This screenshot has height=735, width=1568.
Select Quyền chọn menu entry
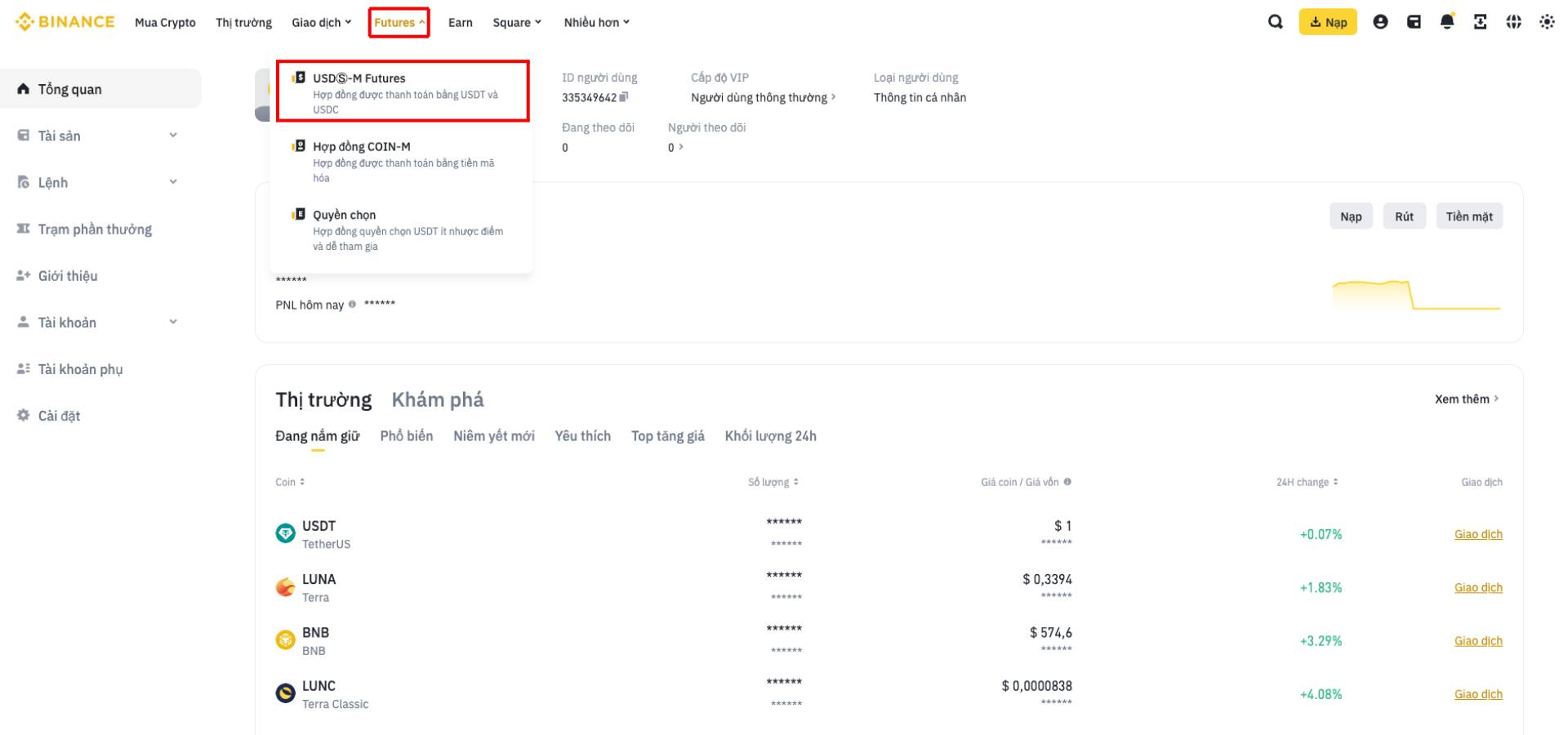point(402,229)
